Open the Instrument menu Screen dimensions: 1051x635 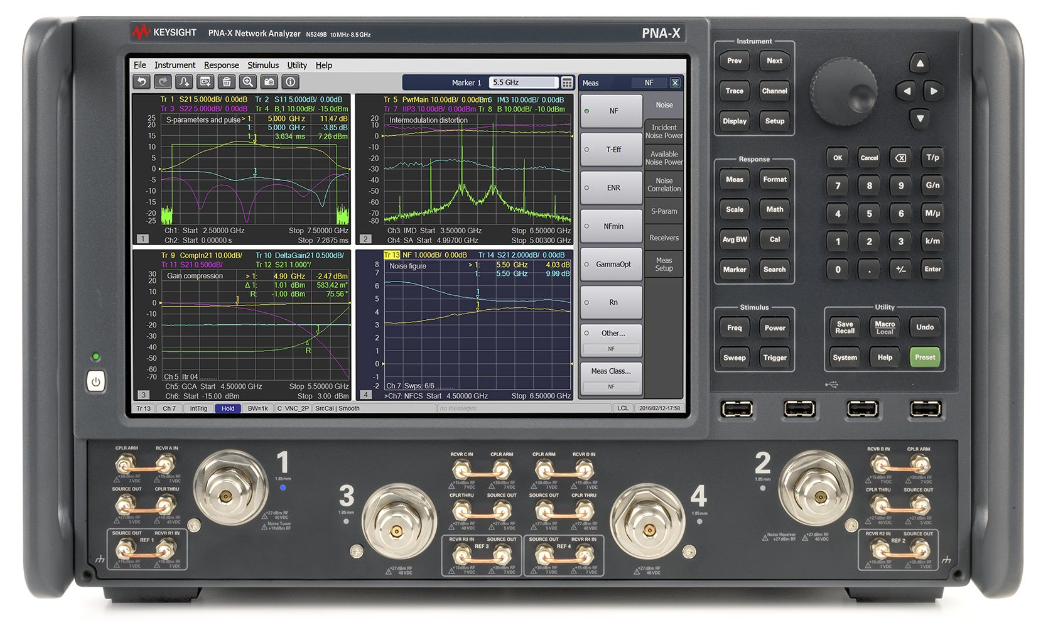click(175, 65)
